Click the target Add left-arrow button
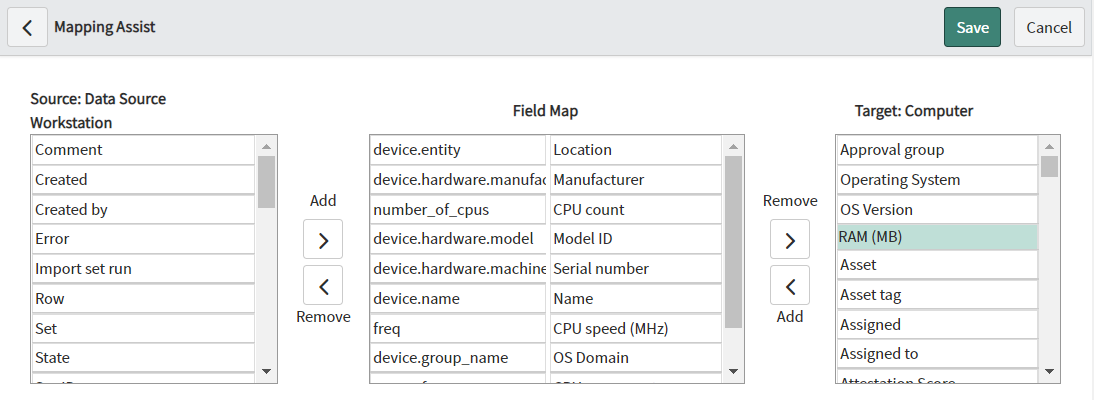 [790, 286]
